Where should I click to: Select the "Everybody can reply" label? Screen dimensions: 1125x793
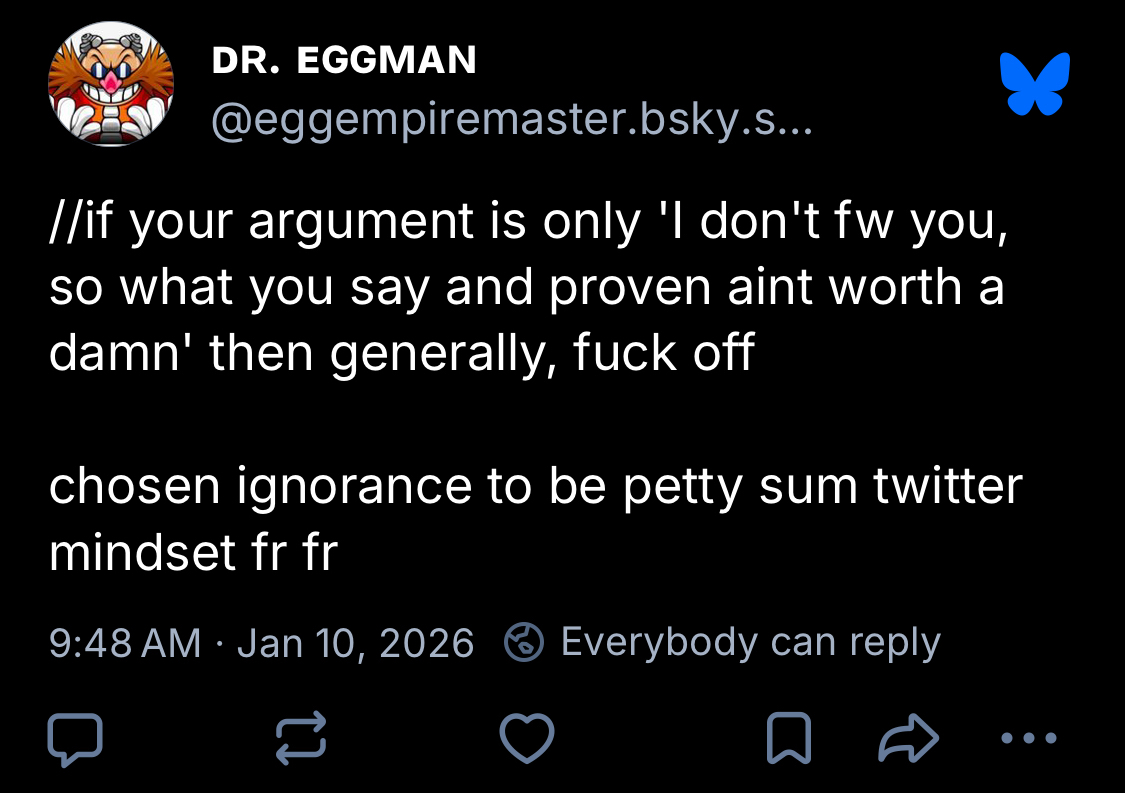coord(750,642)
